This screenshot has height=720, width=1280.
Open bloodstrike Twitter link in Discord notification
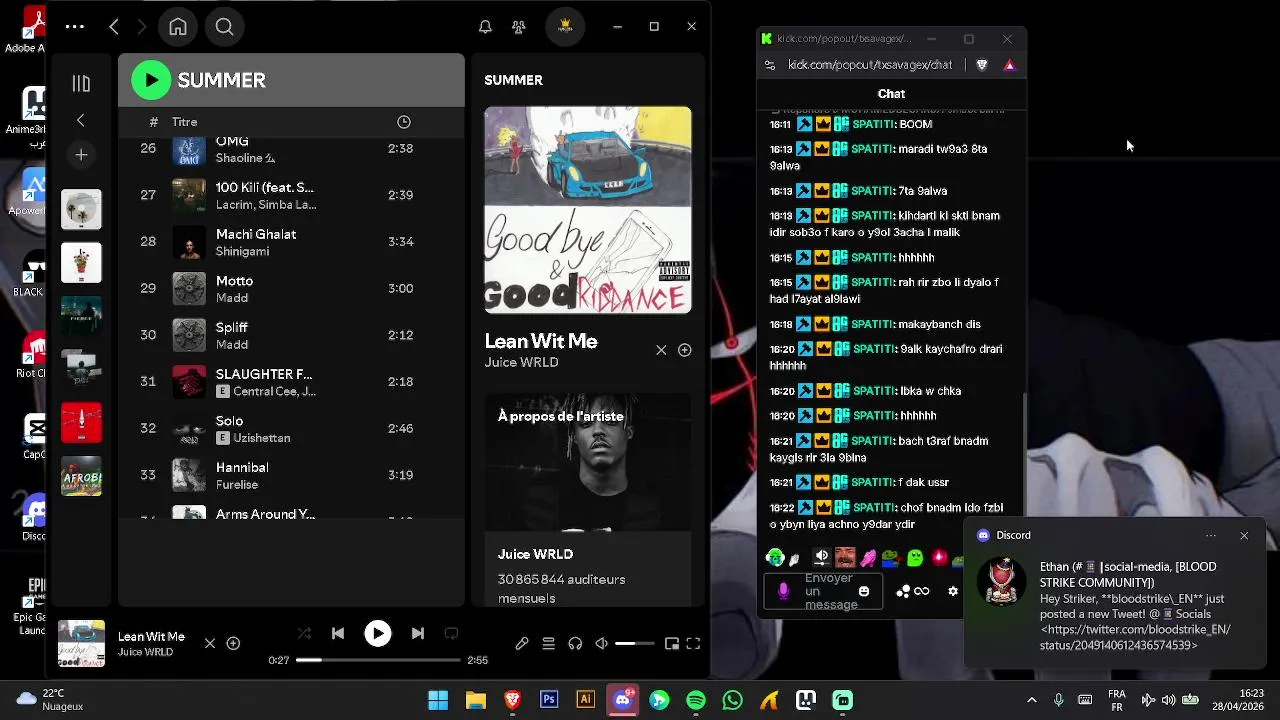[x=1135, y=638]
